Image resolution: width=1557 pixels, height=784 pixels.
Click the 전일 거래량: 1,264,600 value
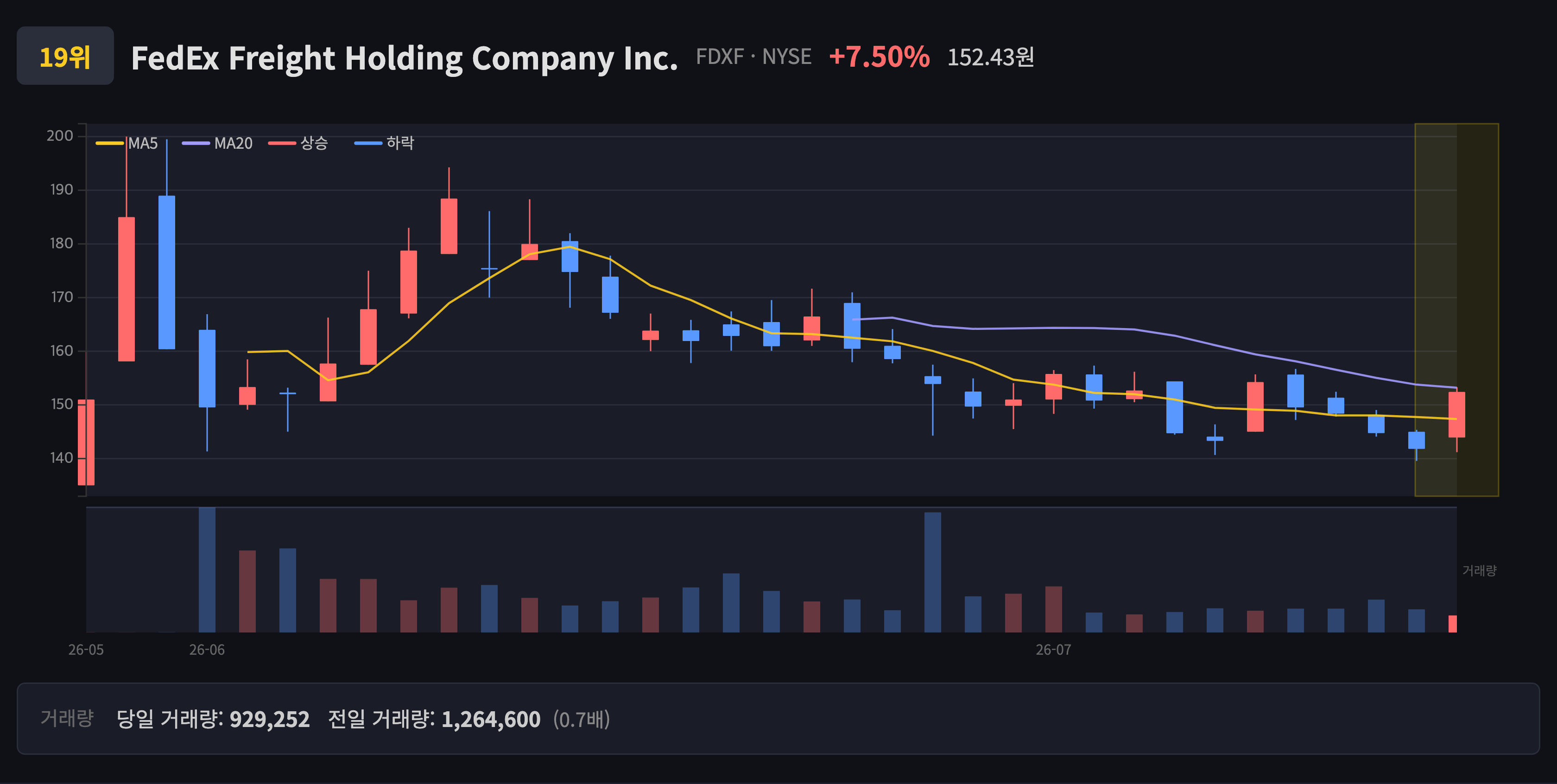tap(434, 719)
